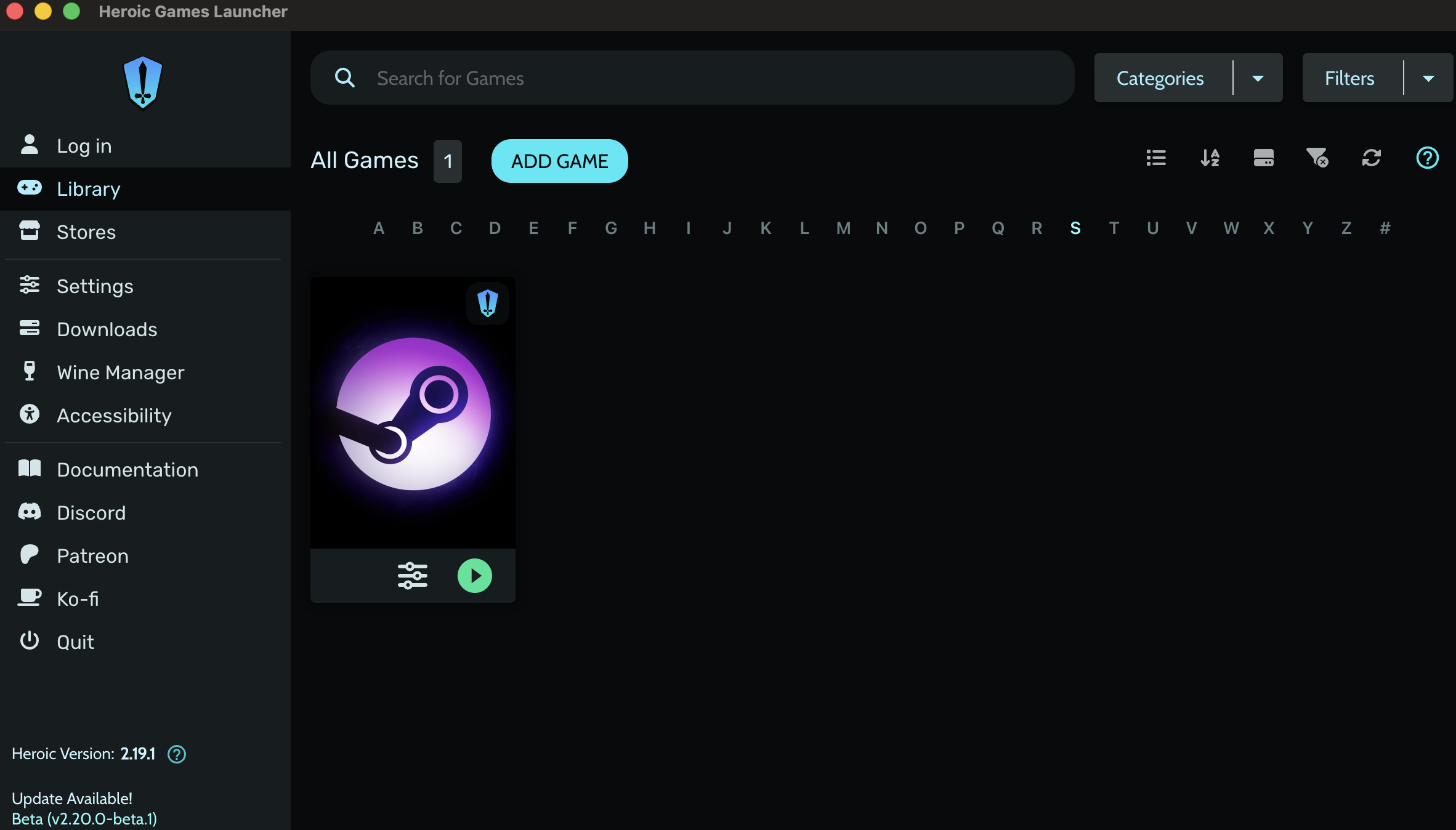Viewport: 1456px width, 830px height.
Task: Open Steam game settings from its card
Action: pos(412,576)
